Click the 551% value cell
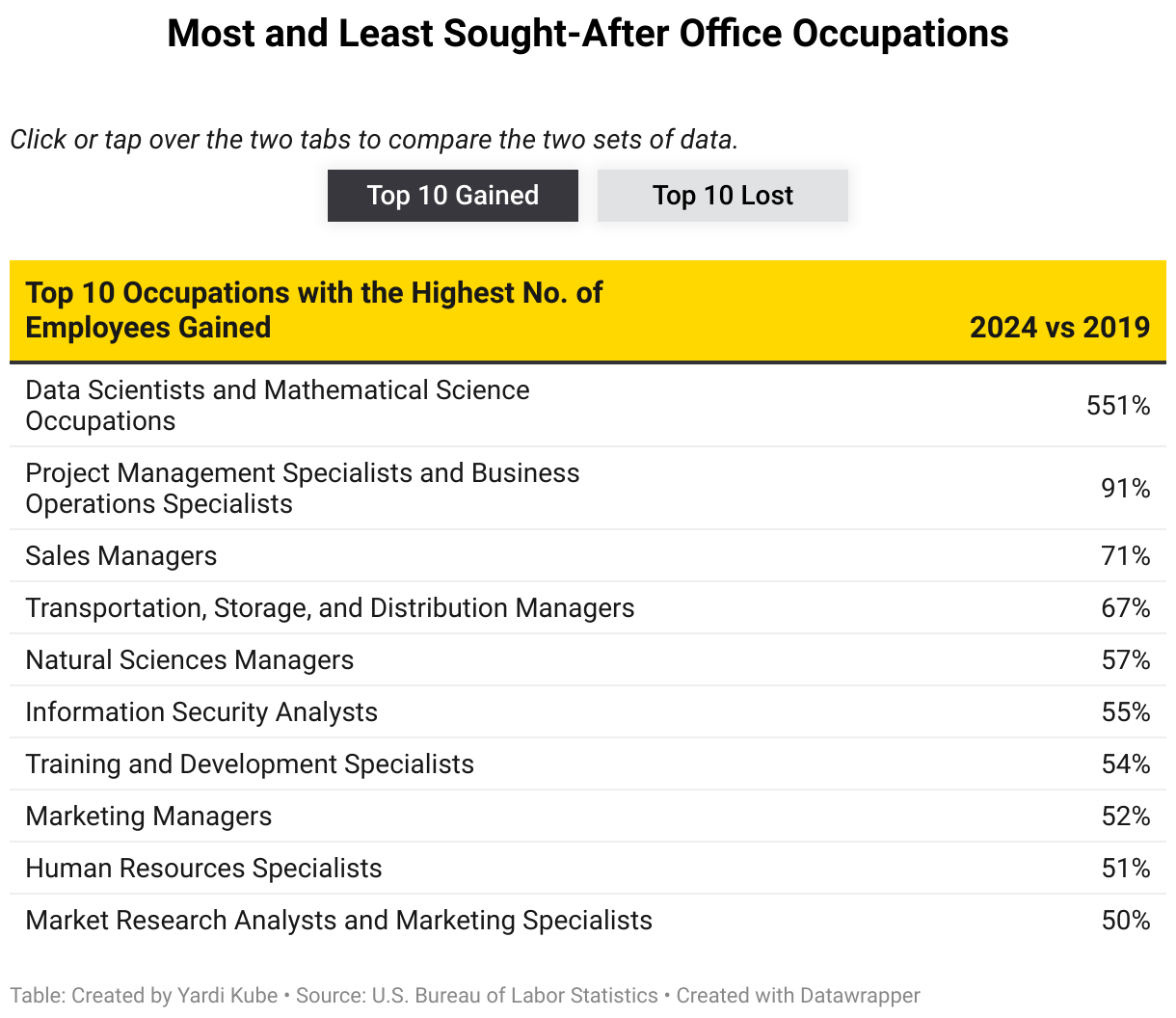 coord(1118,406)
